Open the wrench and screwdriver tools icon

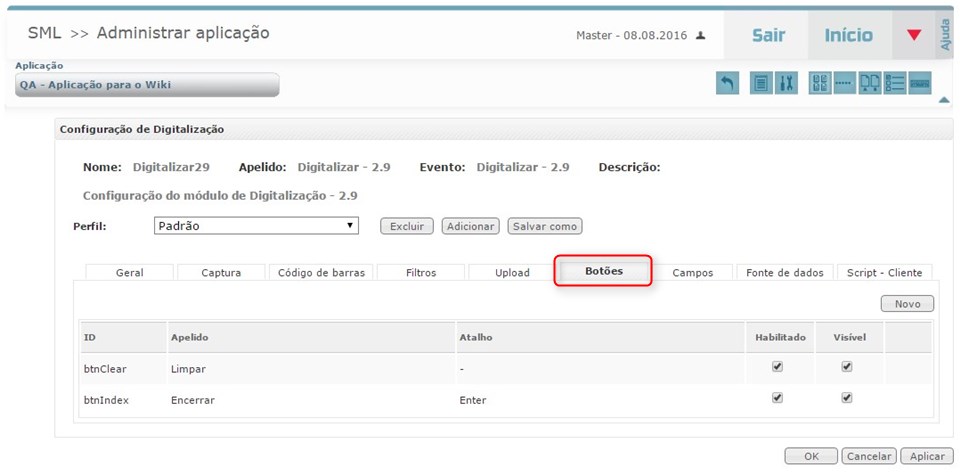pyautogui.click(x=786, y=84)
